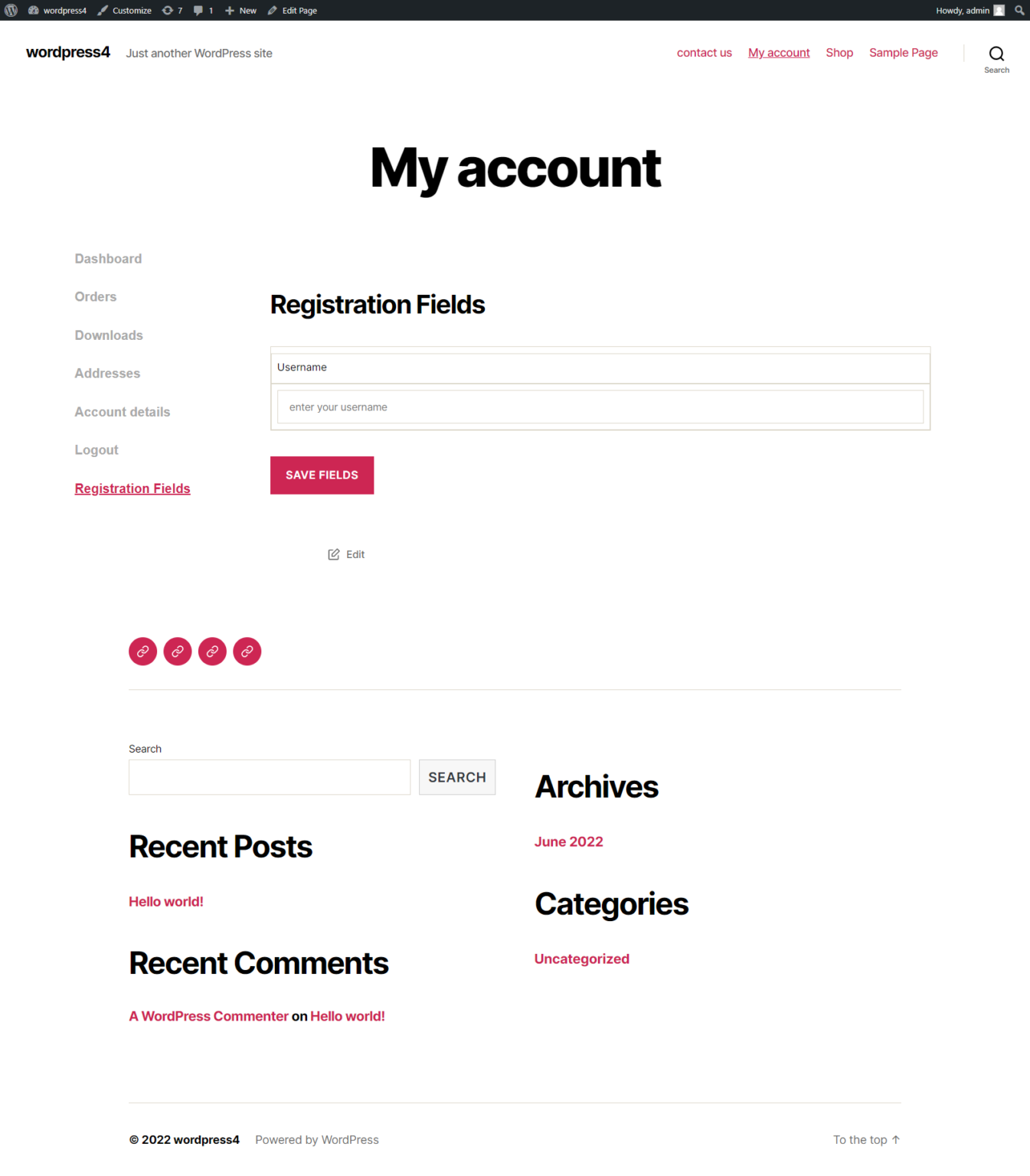The width and height of the screenshot is (1030, 1176).
Task: Expand the New menu in the admin bar
Action: coord(240,10)
